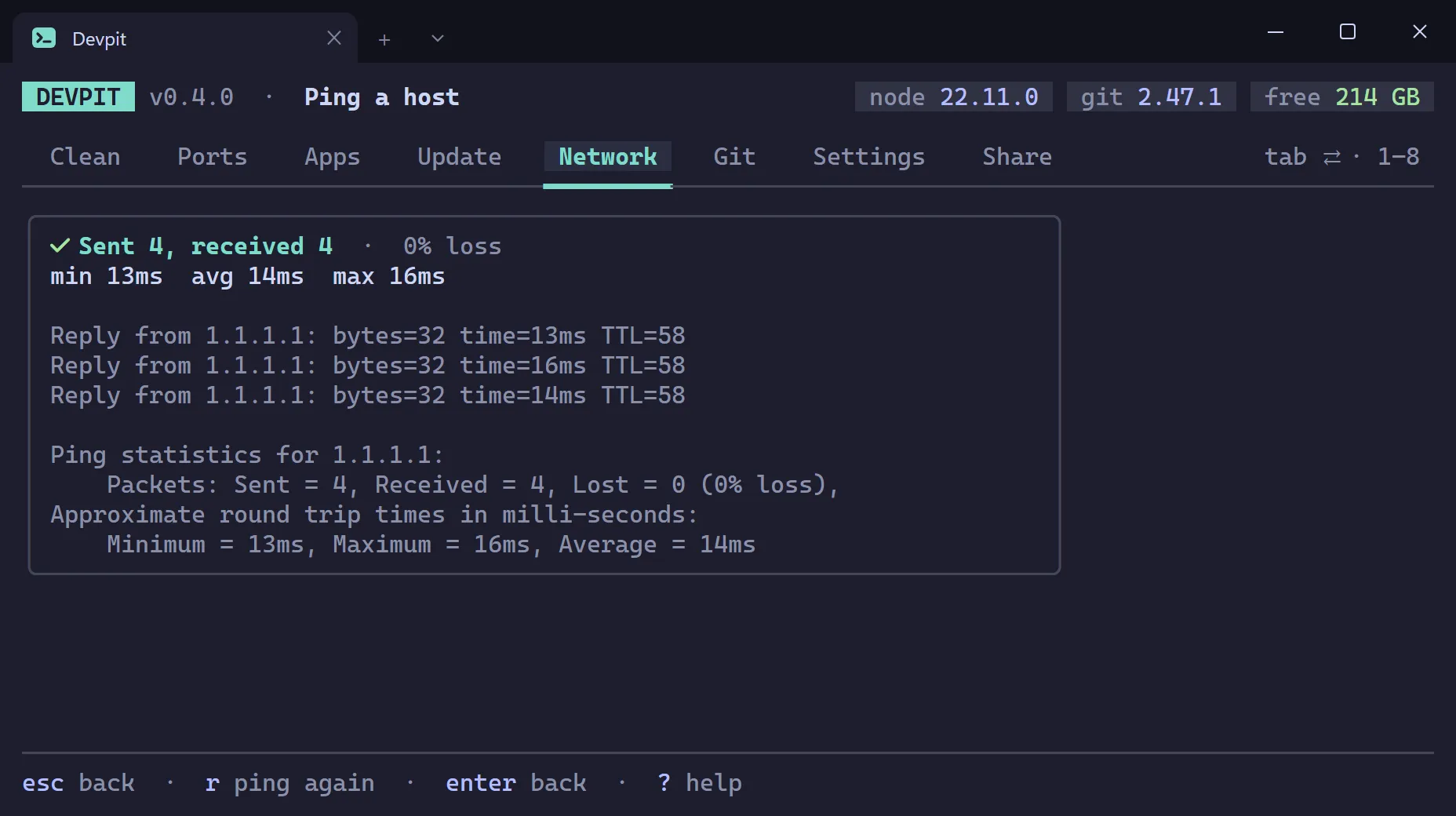
Task: Minimize the terminal window
Action: [x=1276, y=32]
